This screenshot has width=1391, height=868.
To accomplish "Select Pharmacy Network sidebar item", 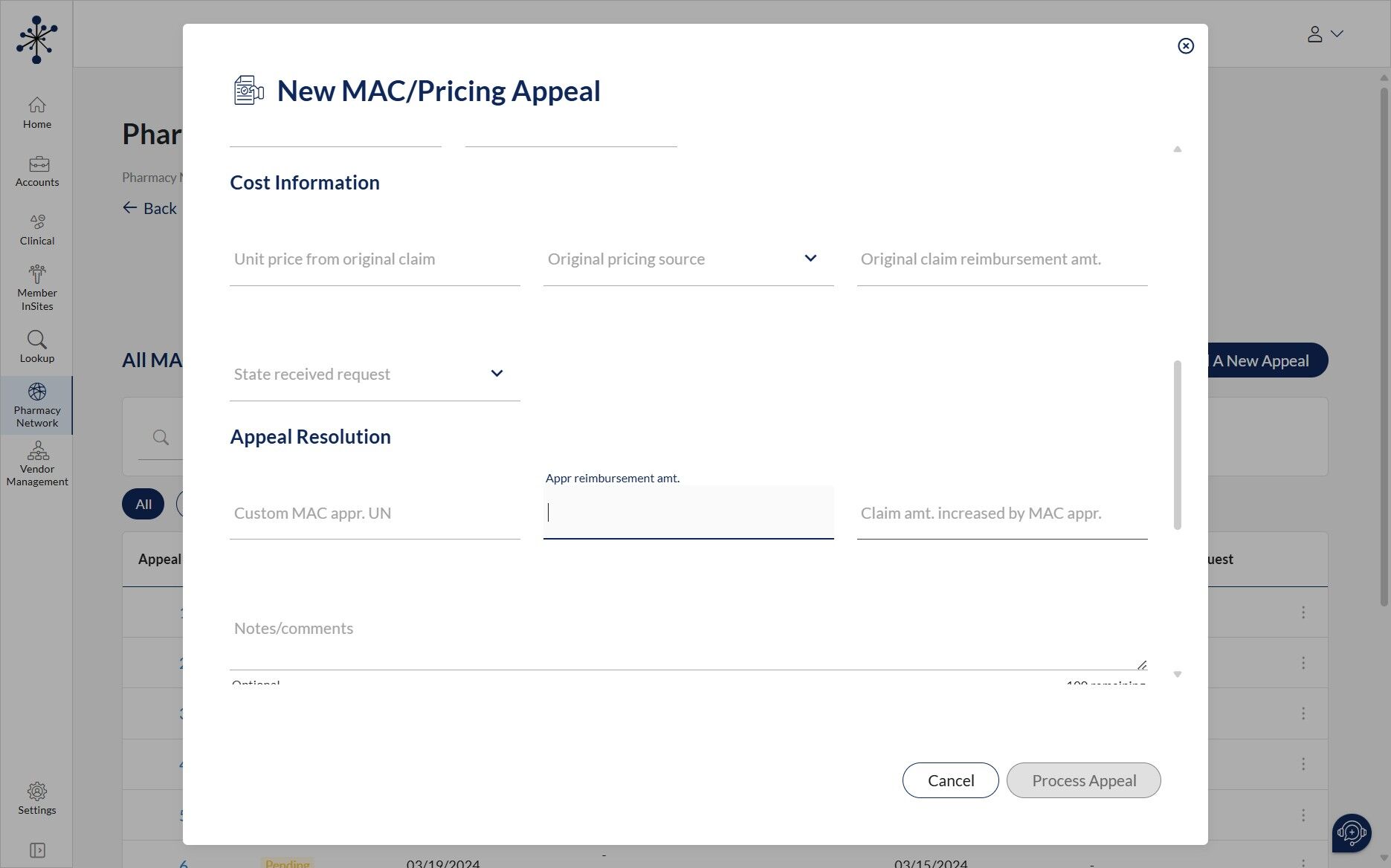I will (37, 405).
